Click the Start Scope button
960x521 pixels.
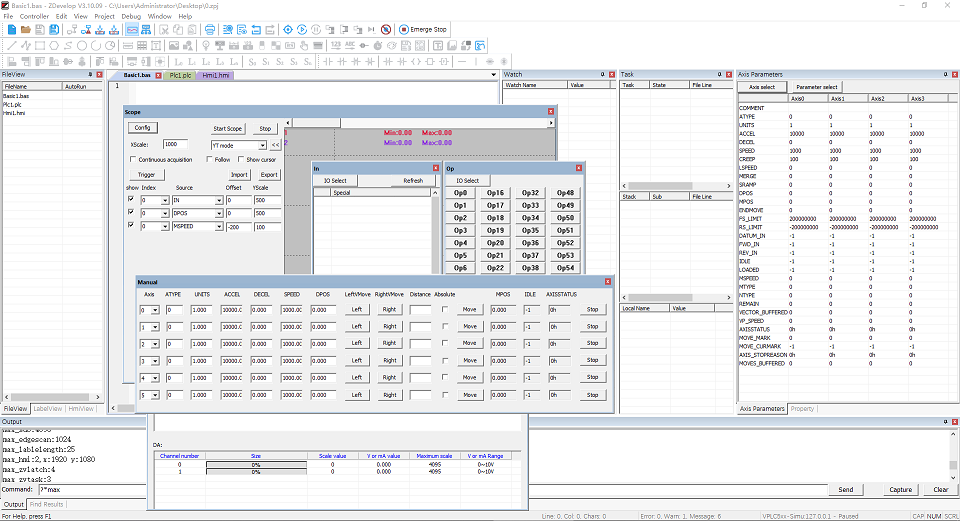tap(228, 129)
